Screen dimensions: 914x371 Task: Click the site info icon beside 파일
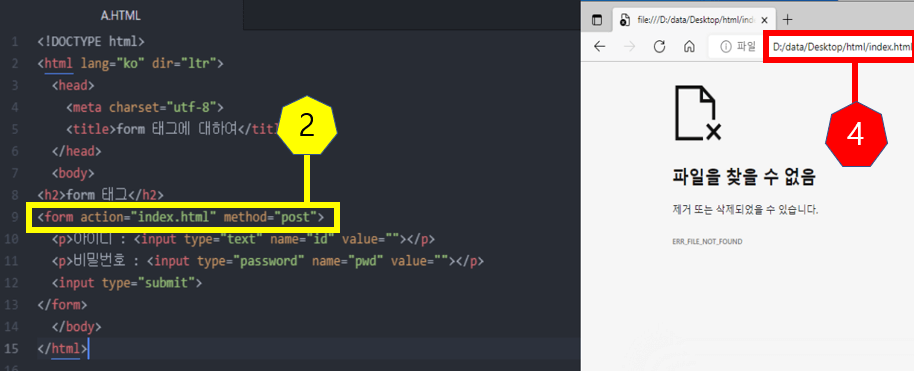726,47
